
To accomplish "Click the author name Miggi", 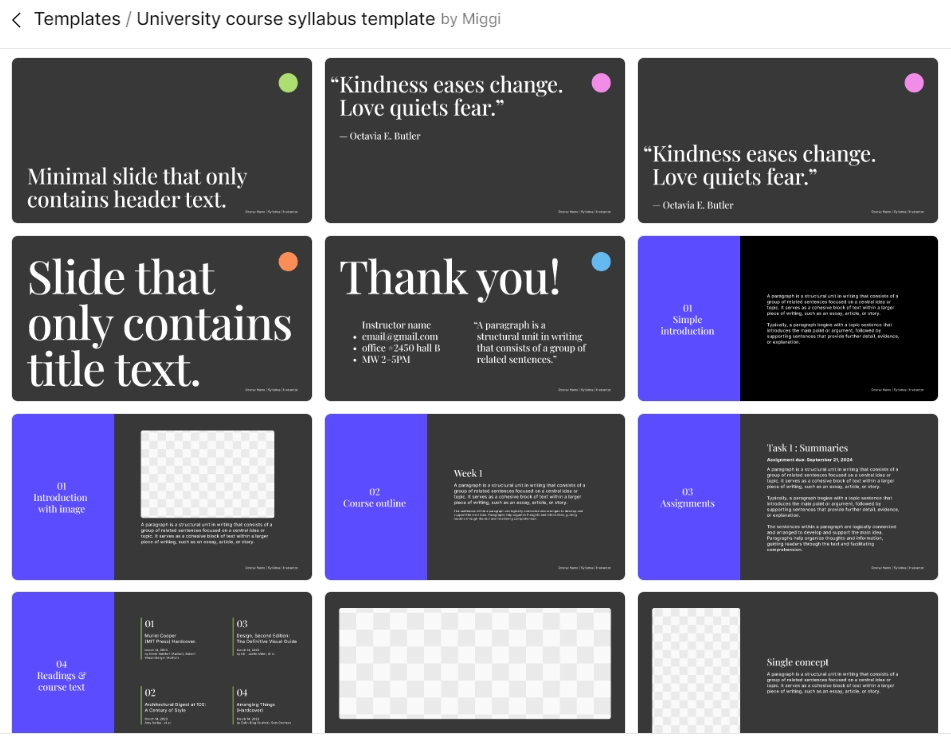I will pyautogui.click(x=481, y=19).
